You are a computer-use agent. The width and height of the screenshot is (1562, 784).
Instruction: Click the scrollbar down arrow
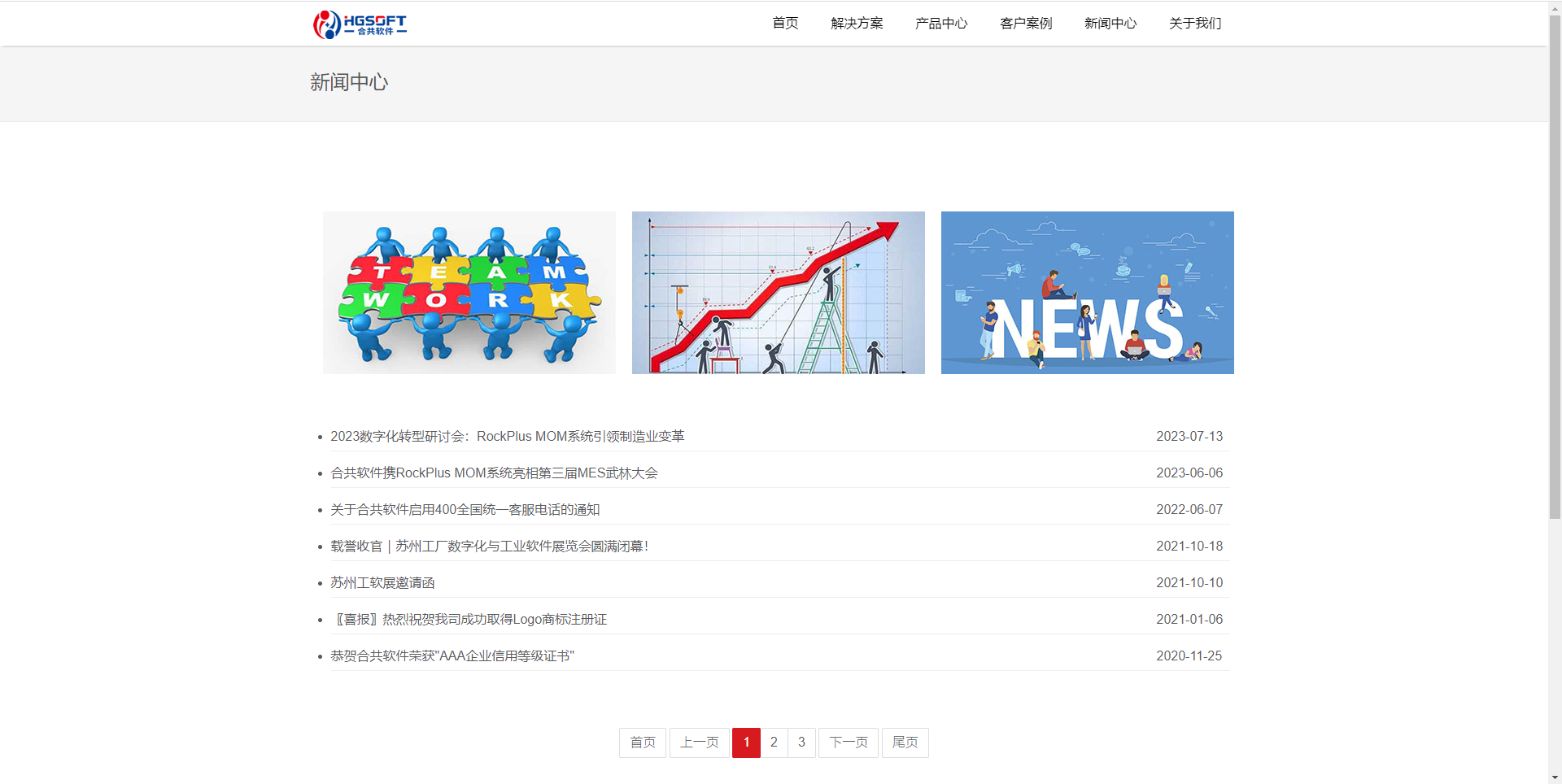[x=1555, y=777]
